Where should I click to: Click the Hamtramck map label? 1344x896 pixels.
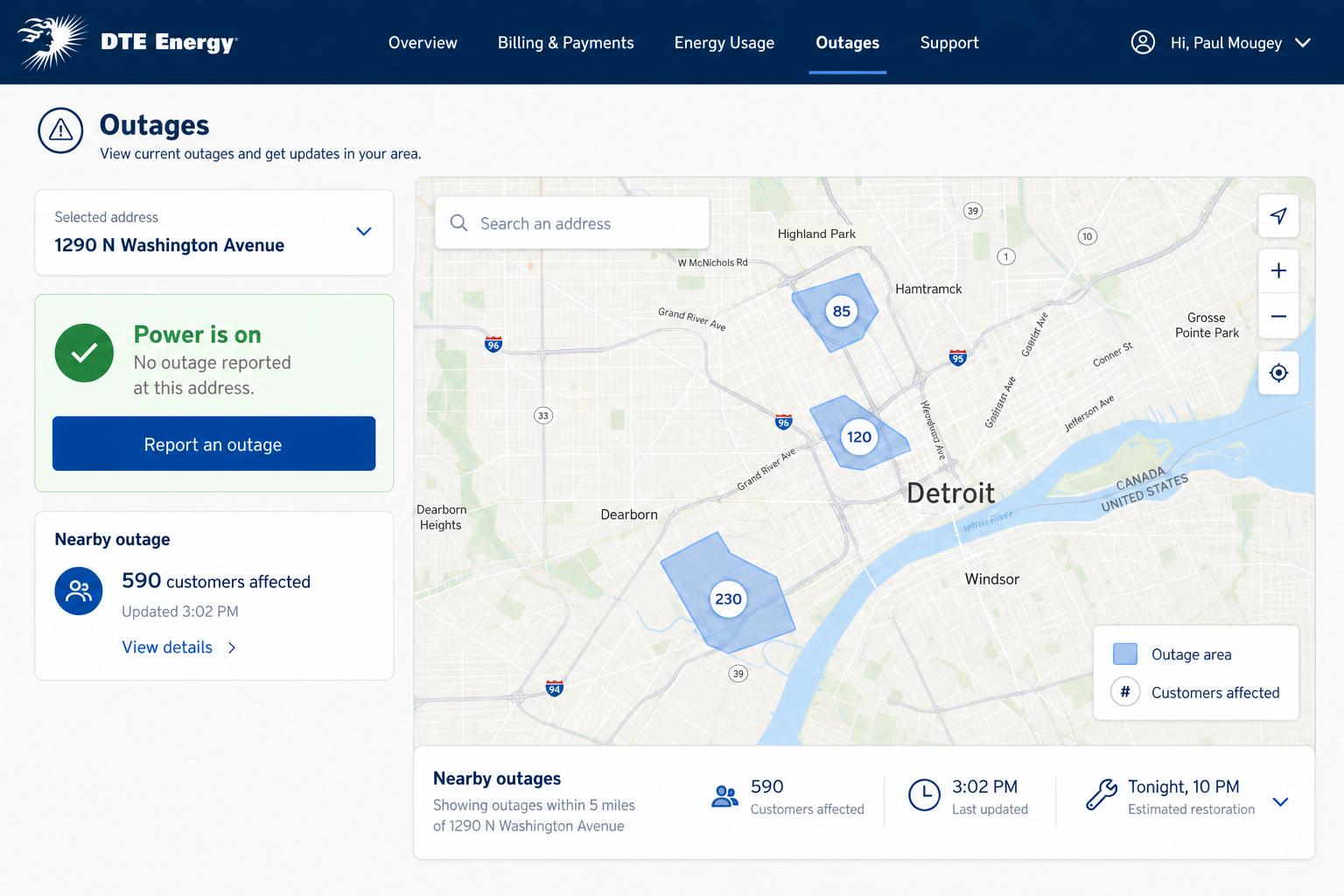[928, 289]
